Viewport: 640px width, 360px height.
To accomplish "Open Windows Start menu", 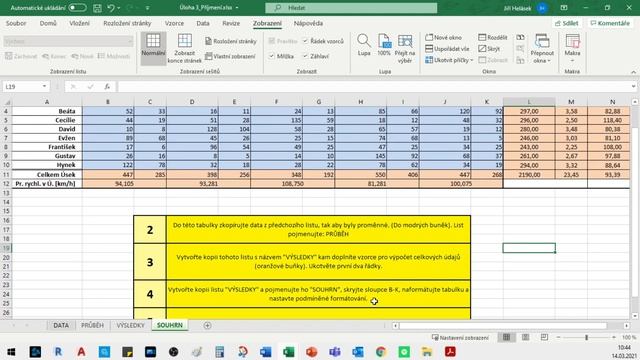I will pyautogui.click(x=11, y=351).
